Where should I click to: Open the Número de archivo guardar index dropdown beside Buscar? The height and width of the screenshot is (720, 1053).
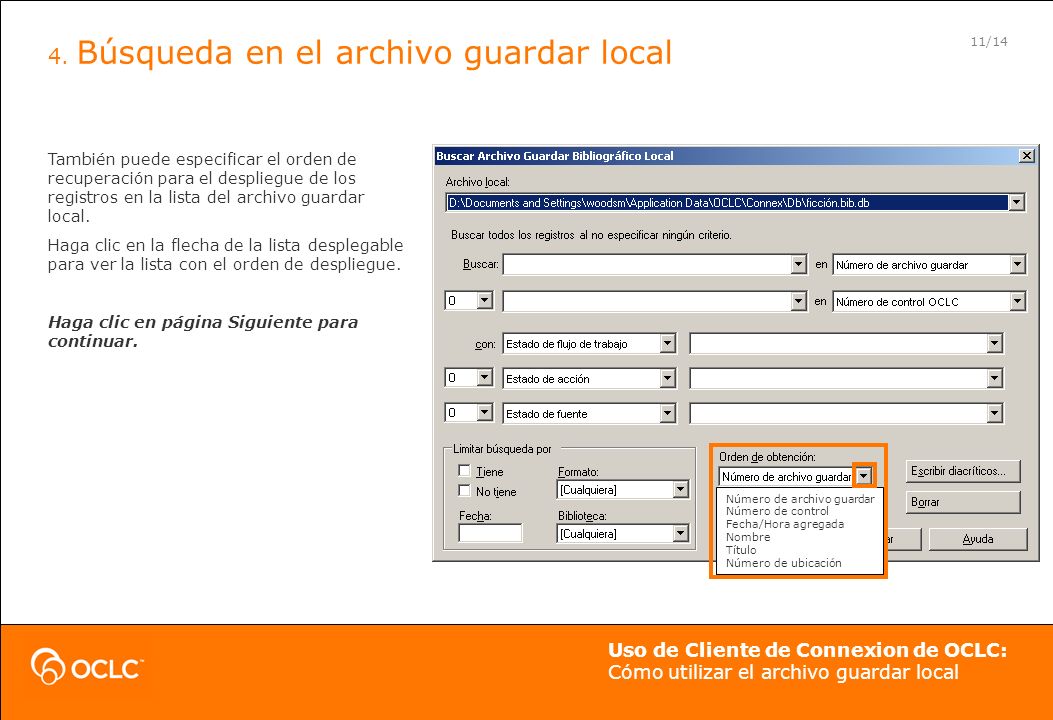tap(1017, 264)
